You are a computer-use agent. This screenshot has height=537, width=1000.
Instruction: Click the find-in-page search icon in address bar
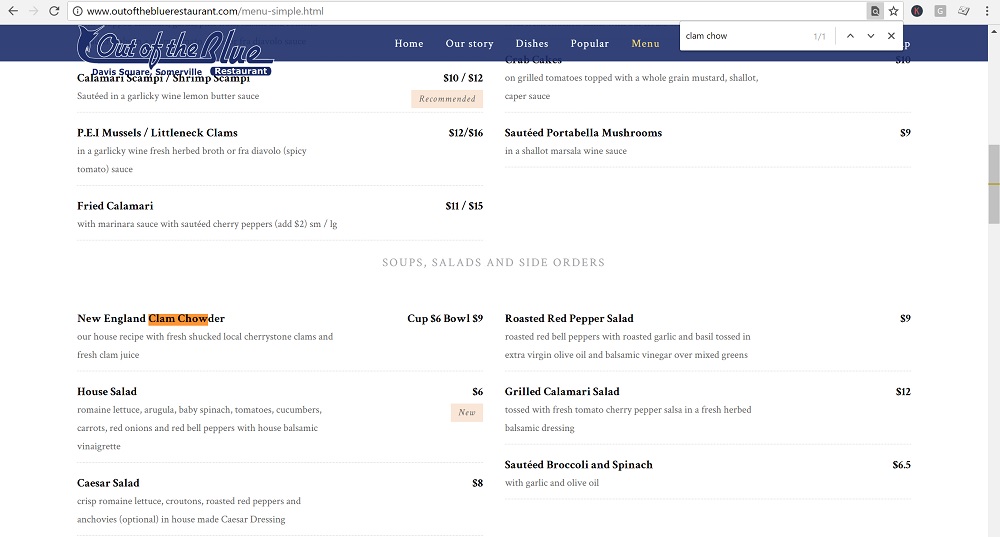875,11
